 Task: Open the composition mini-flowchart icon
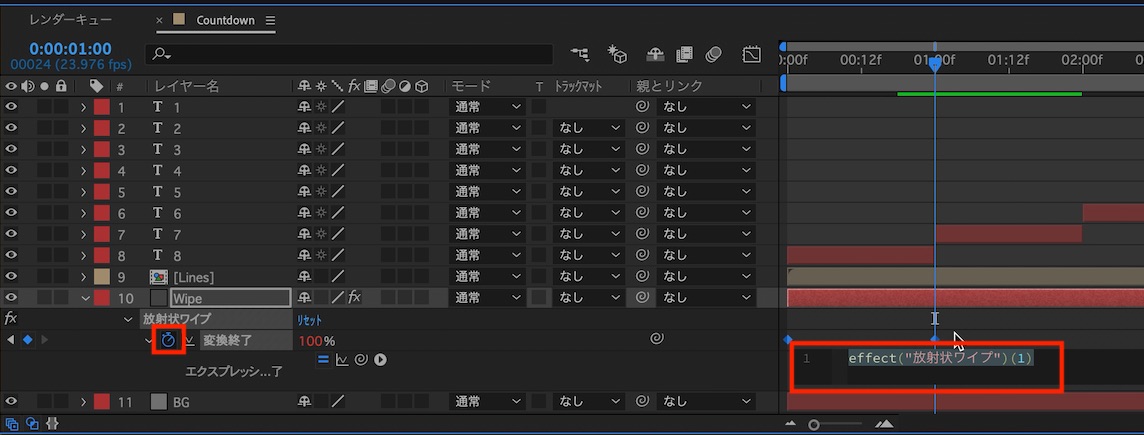pos(581,54)
